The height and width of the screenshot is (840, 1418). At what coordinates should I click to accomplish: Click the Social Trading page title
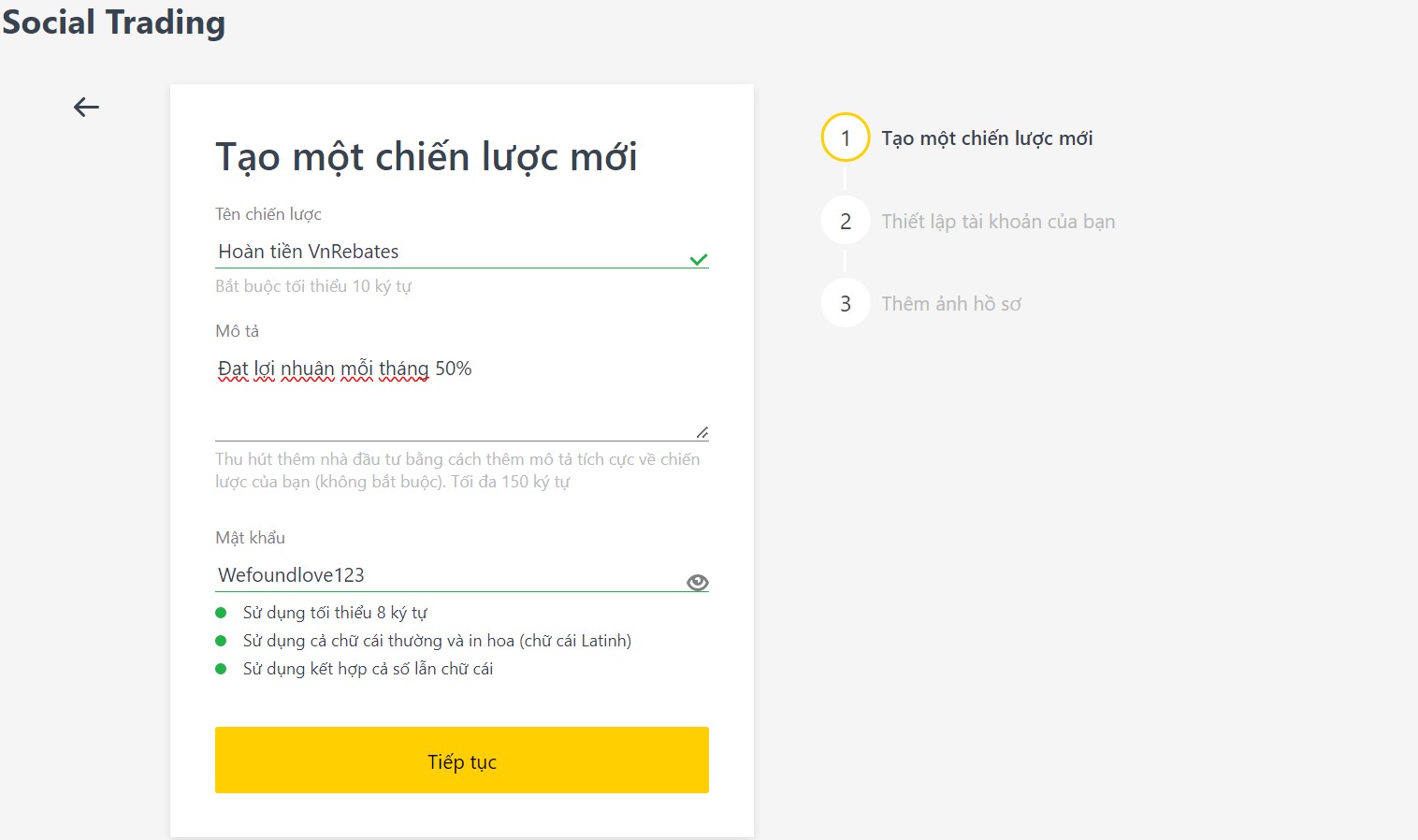(x=113, y=22)
